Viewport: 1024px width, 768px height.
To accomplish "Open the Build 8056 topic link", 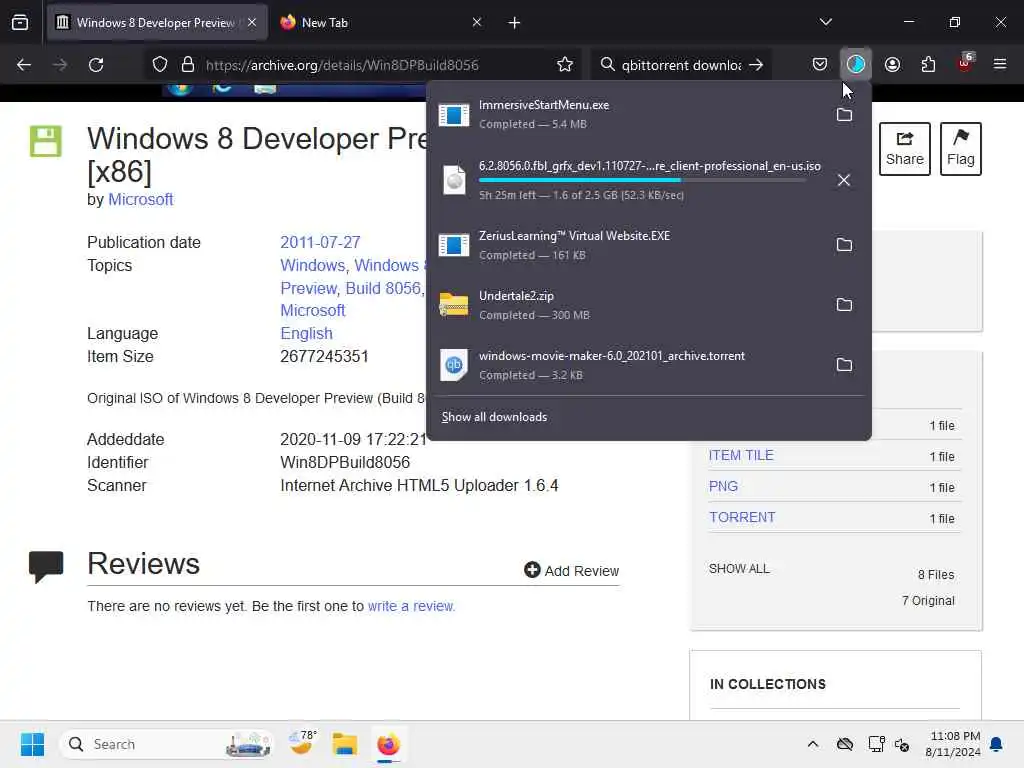I will click(384, 288).
